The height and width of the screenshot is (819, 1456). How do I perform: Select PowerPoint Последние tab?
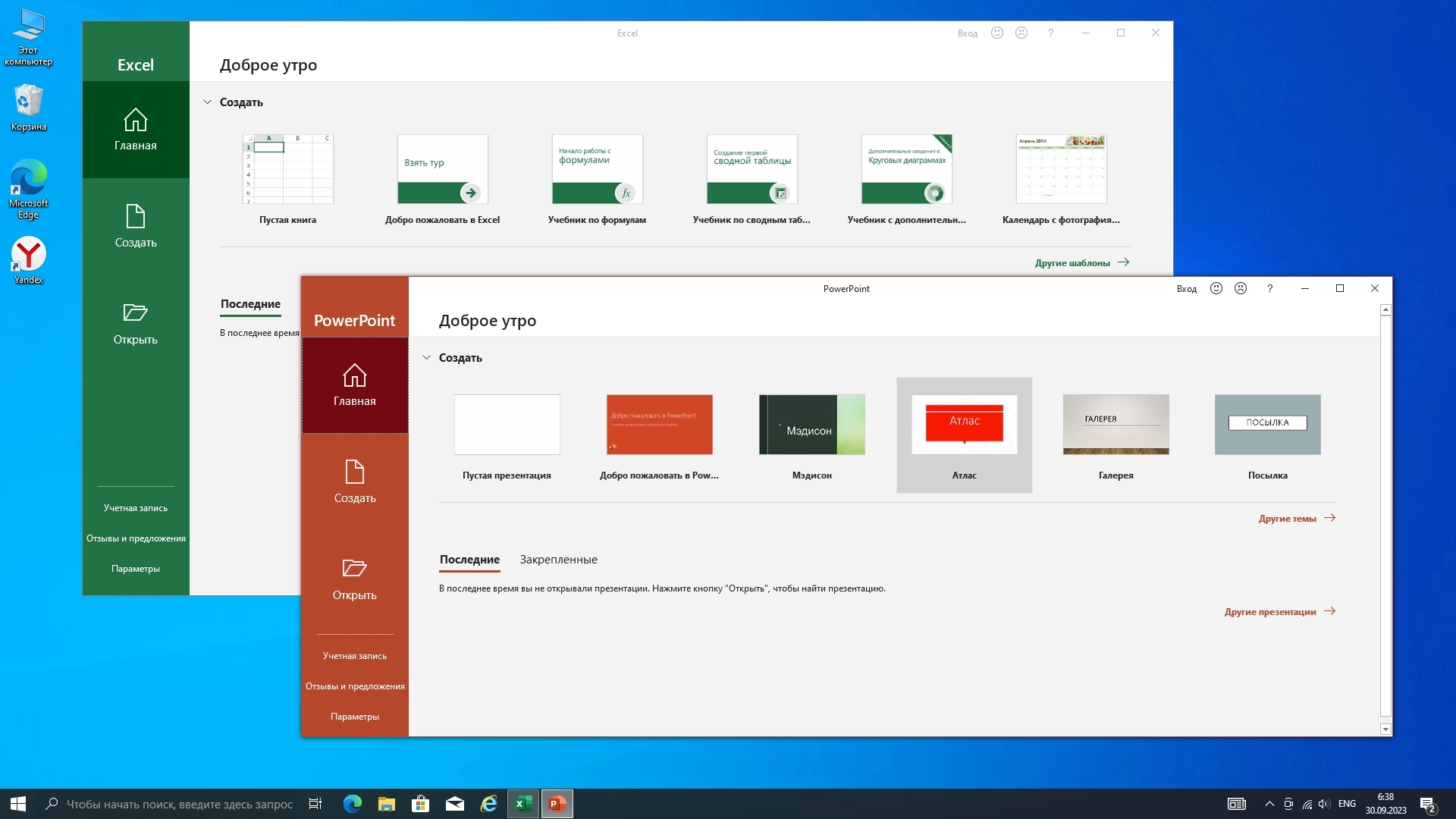(x=469, y=560)
